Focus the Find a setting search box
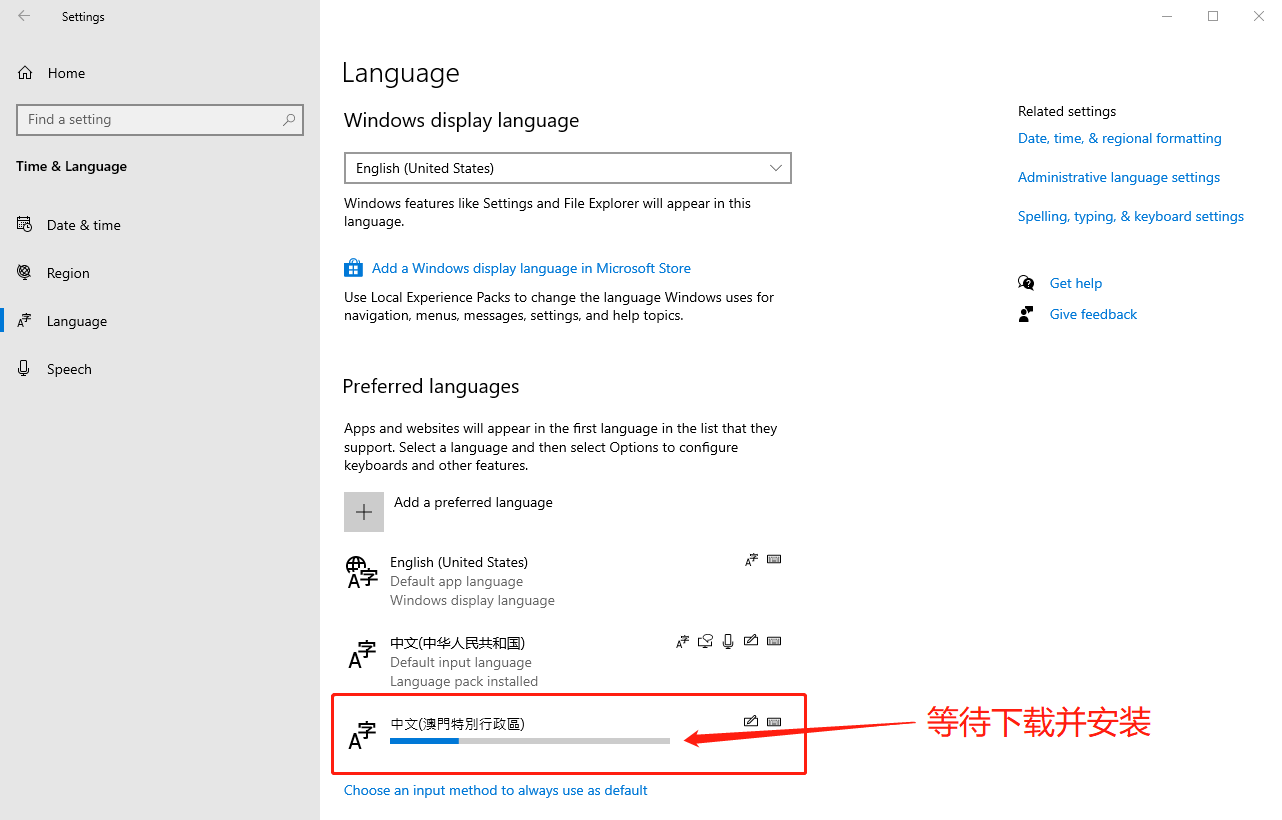This screenshot has width=1282, height=820. tap(160, 119)
